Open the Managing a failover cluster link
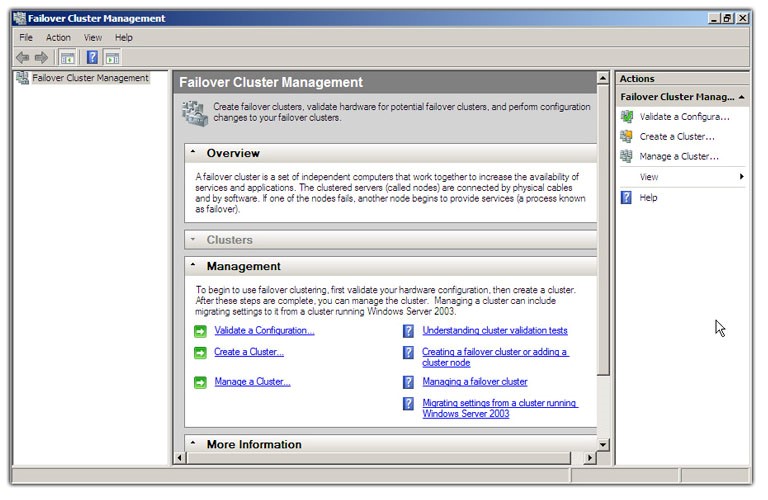768x500 pixels. pos(475,381)
